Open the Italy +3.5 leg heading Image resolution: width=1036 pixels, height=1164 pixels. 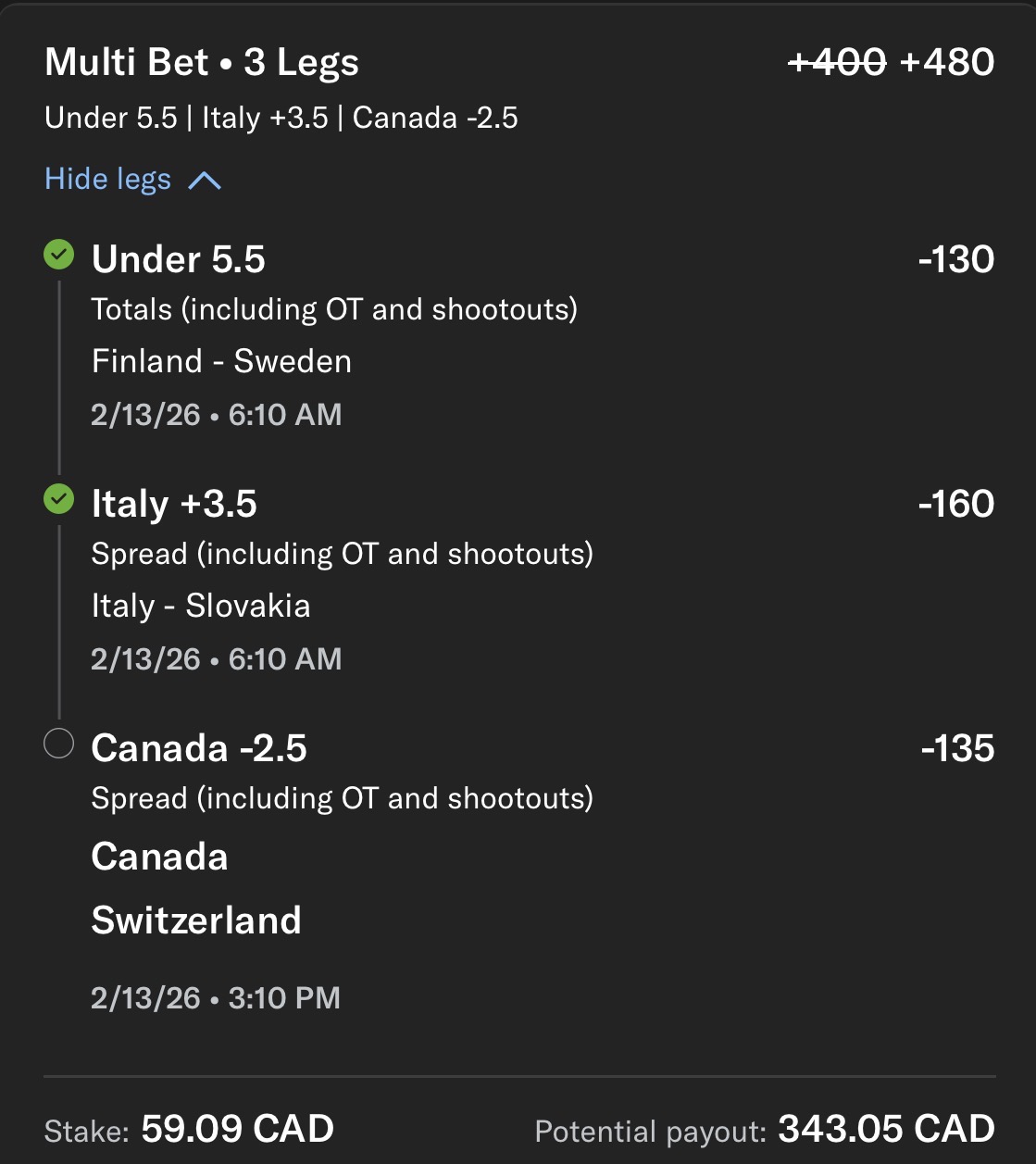pyautogui.click(x=174, y=504)
